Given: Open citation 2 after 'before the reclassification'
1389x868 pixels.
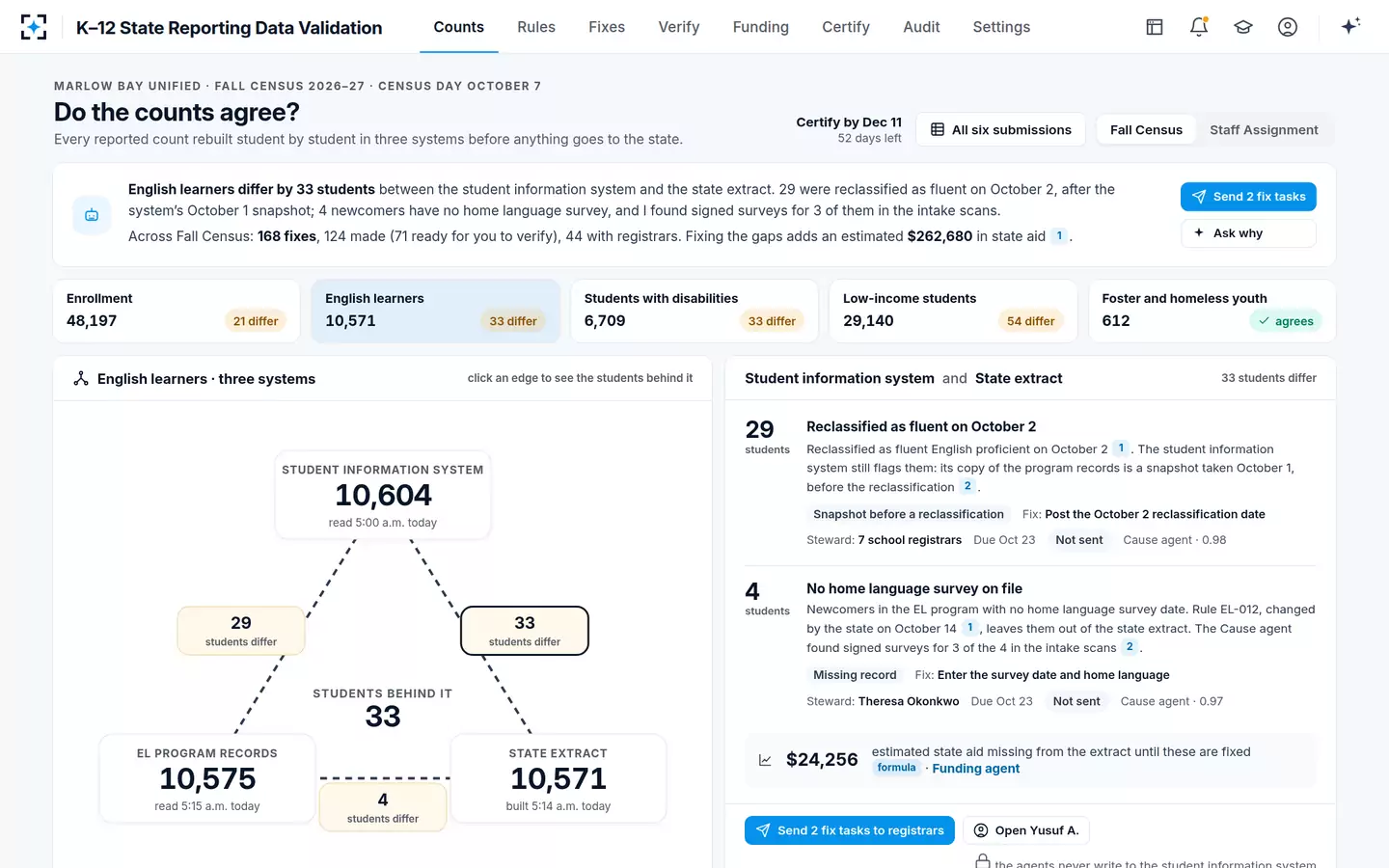Looking at the screenshot, I should tap(967, 486).
